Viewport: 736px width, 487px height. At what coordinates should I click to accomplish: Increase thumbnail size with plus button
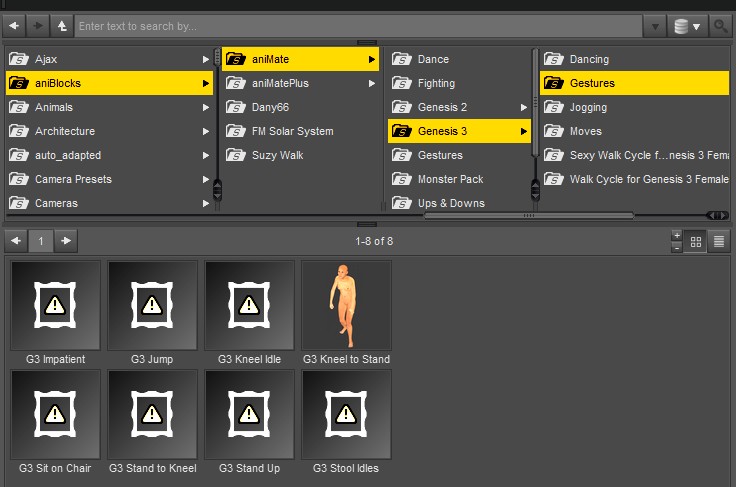tap(676, 236)
